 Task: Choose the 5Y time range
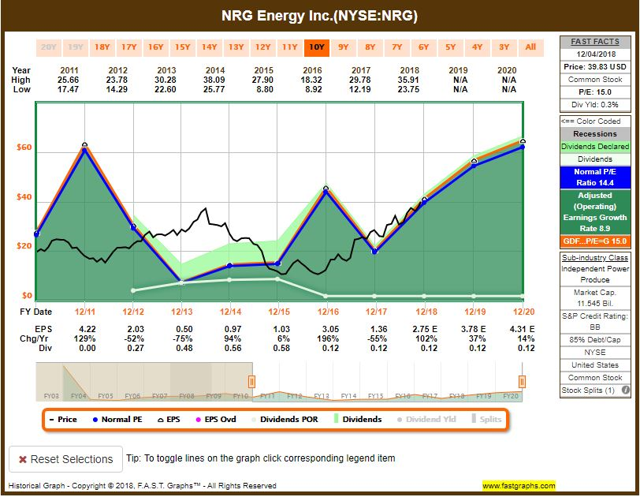click(450, 47)
